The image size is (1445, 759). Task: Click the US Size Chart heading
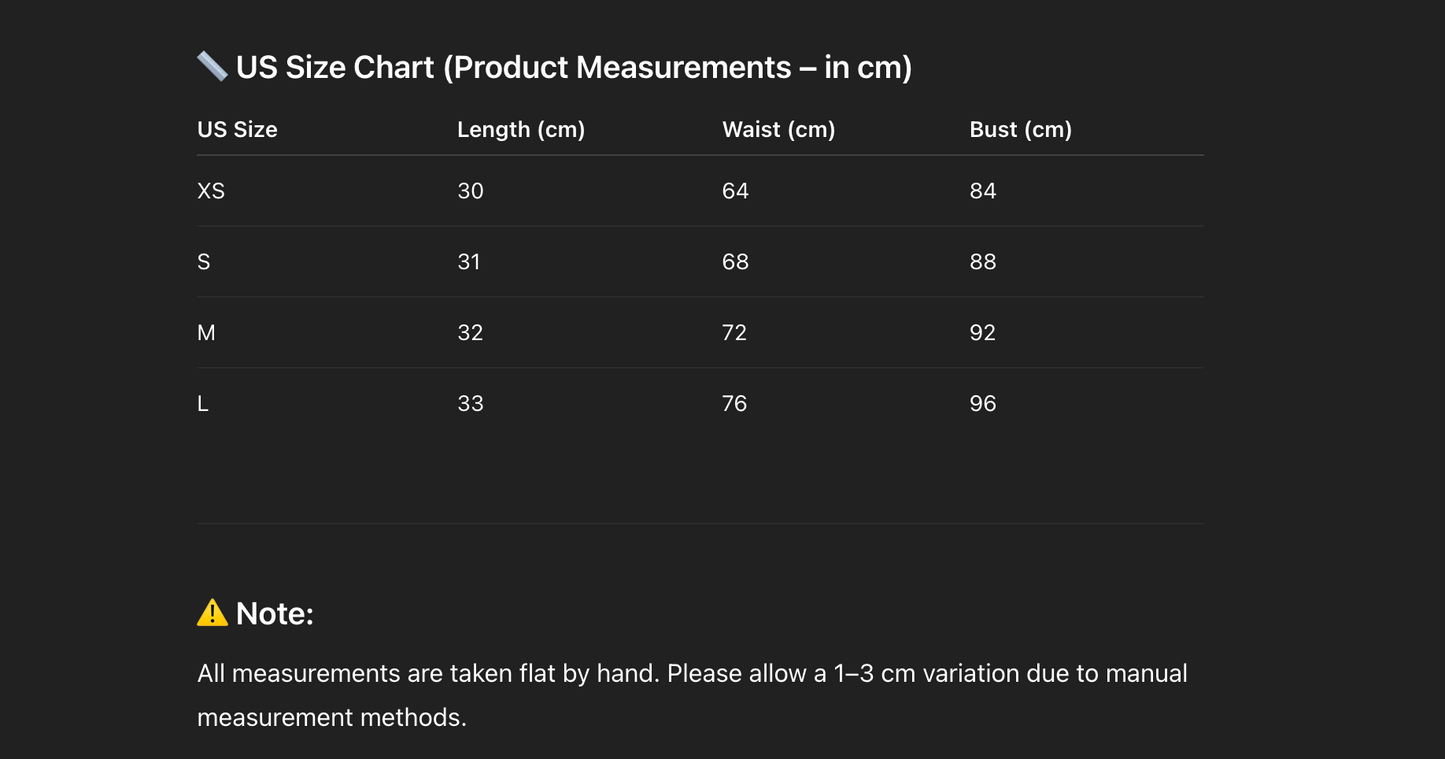click(574, 67)
